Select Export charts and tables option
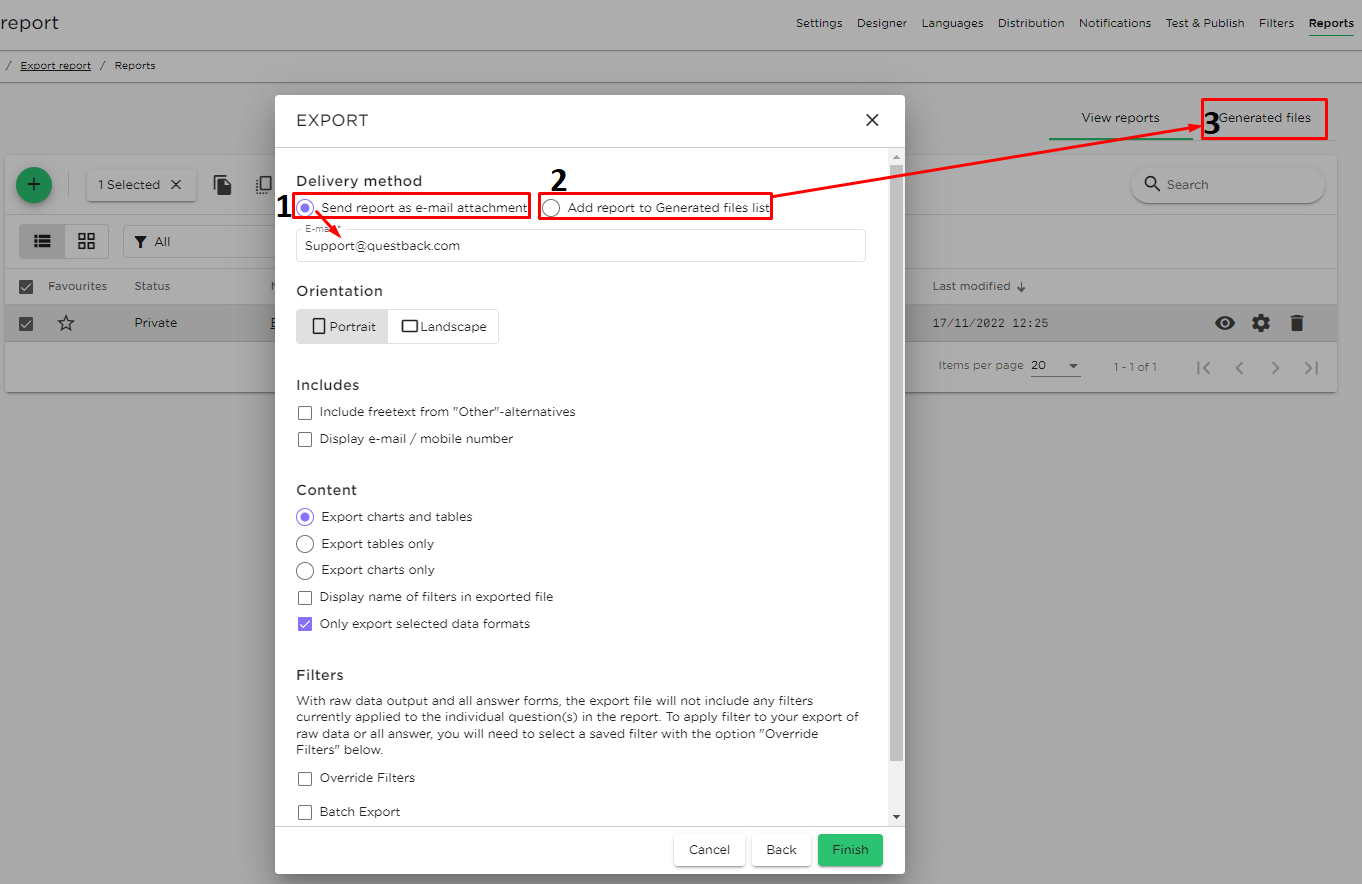 pyautogui.click(x=305, y=517)
